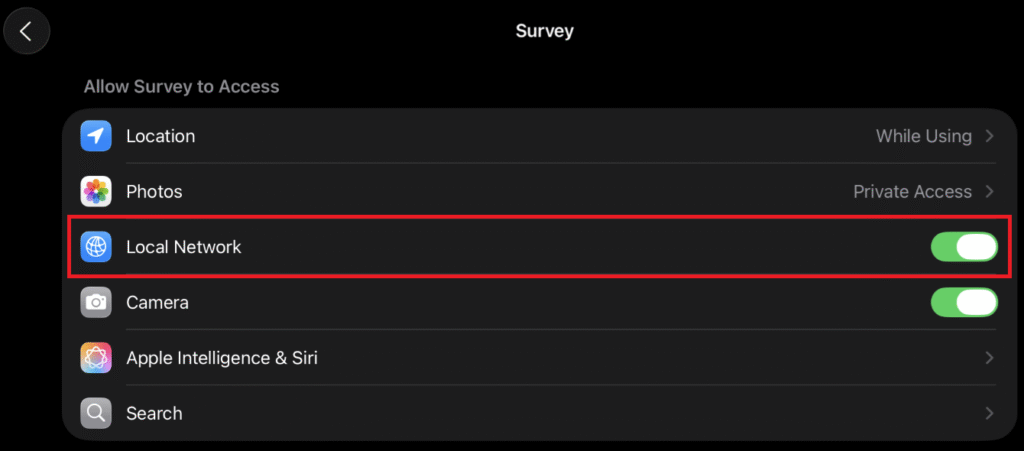Open Apple Intelligence & Siri chevron

990,357
